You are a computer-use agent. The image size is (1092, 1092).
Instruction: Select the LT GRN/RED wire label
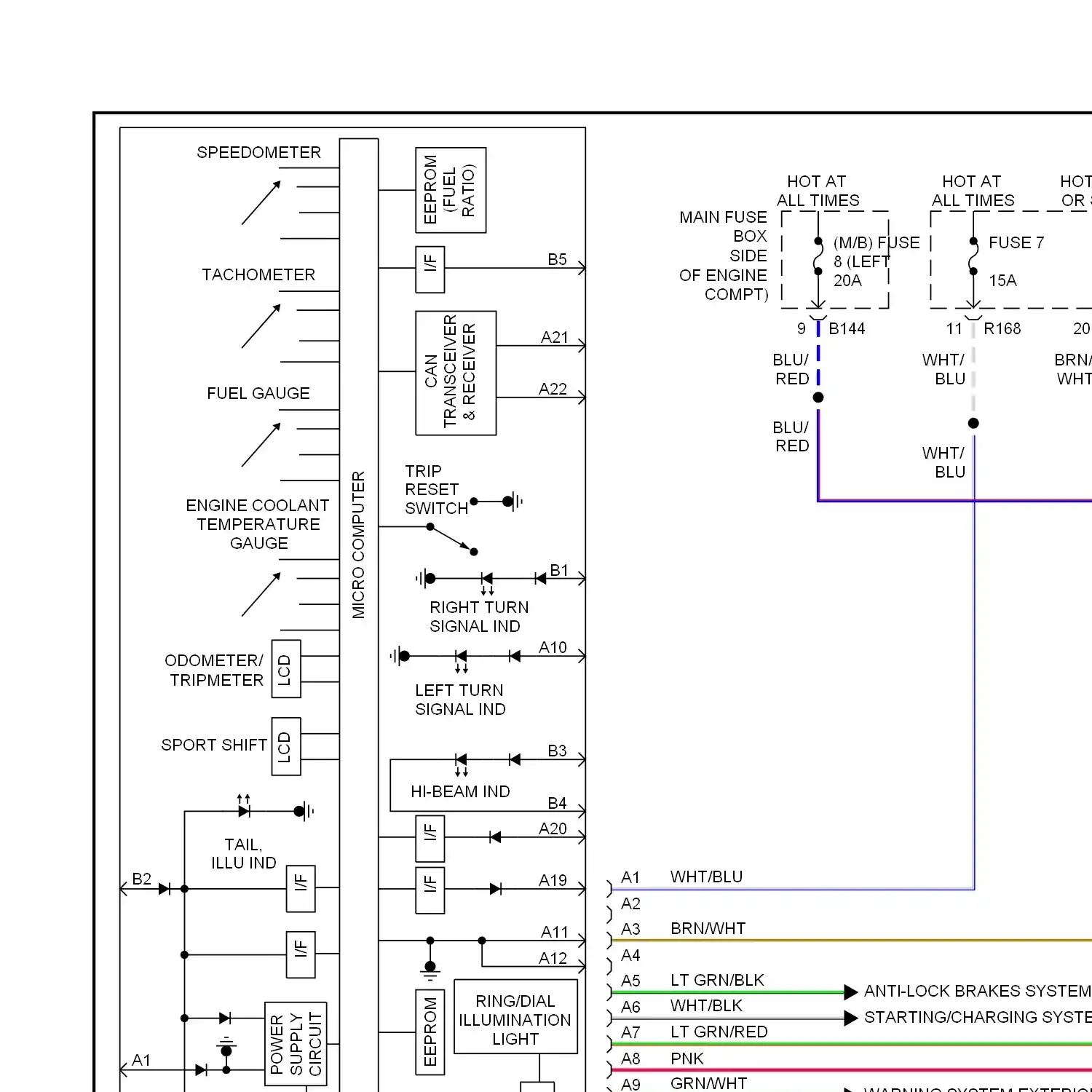click(719, 1032)
